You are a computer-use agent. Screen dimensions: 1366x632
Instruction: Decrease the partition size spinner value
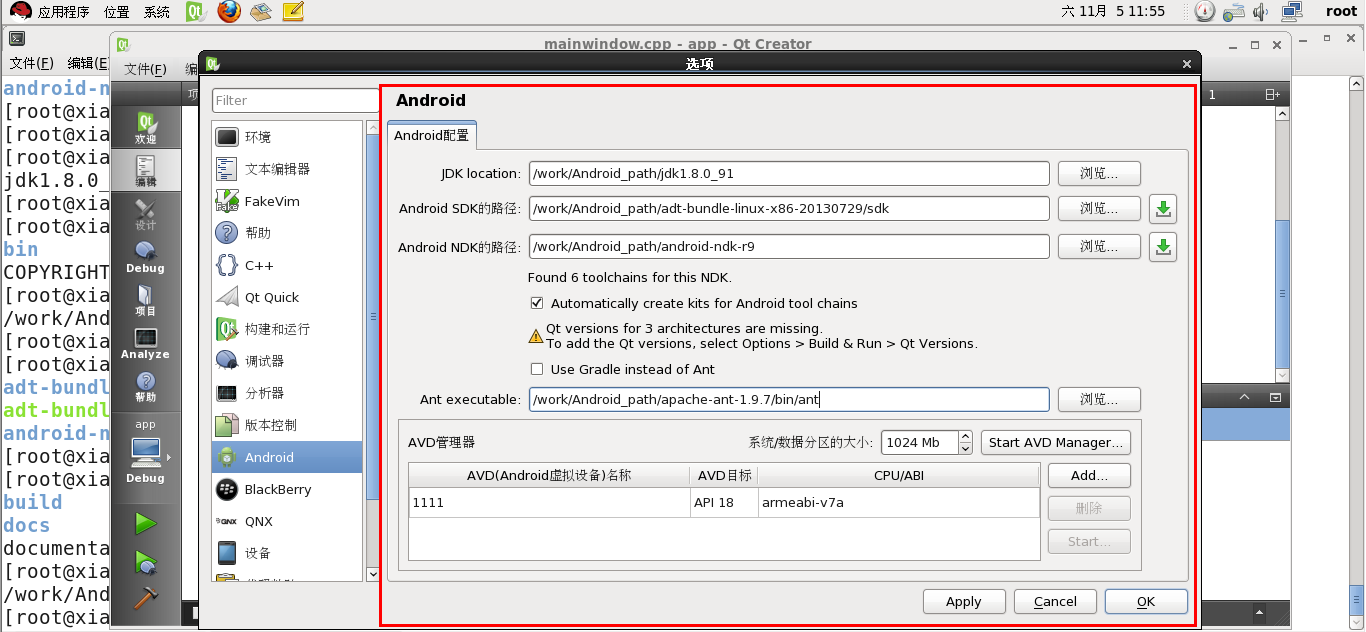click(x=965, y=448)
